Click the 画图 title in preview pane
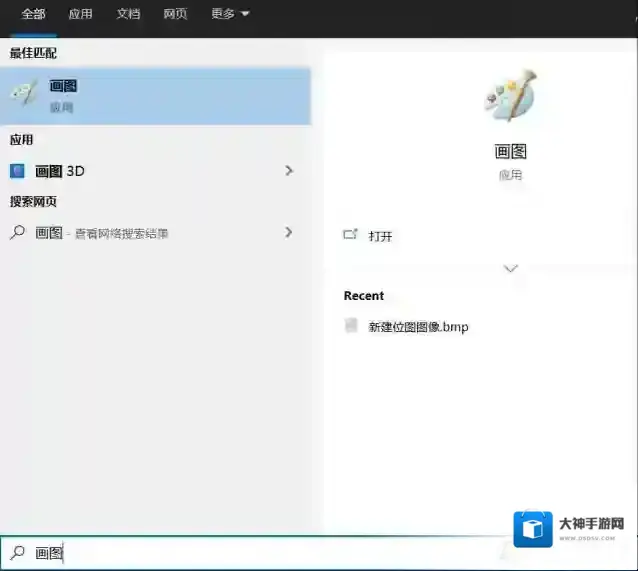The height and width of the screenshot is (571, 638). click(510, 151)
